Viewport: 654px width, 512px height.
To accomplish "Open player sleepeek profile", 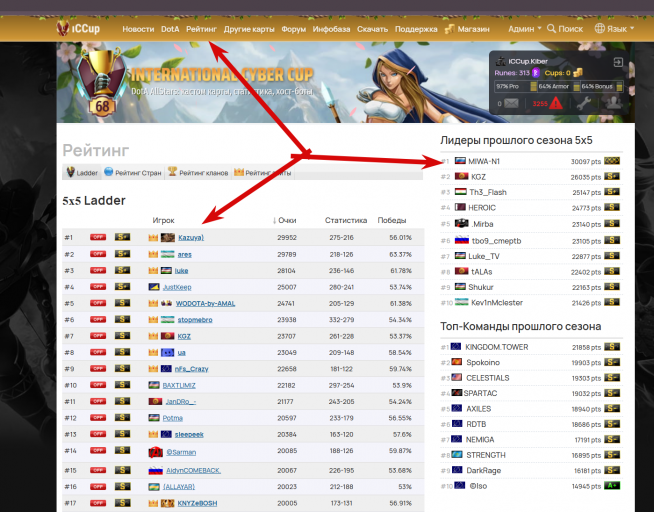I will point(189,434).
